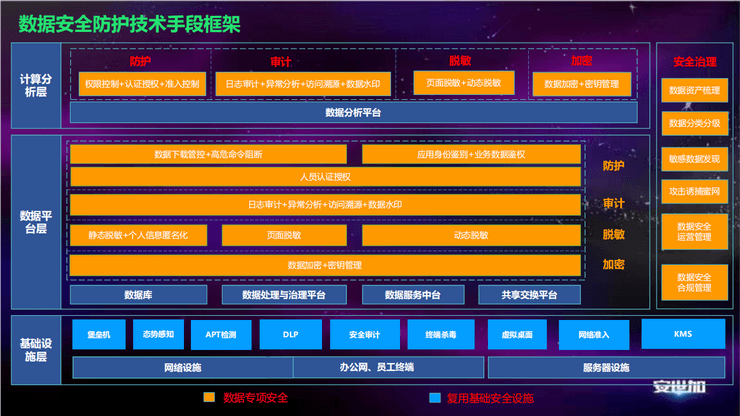Viewport: 740px width, 416px height.
Task: Click the 人员认证授权 bar
Action: (x=325, y=177)
